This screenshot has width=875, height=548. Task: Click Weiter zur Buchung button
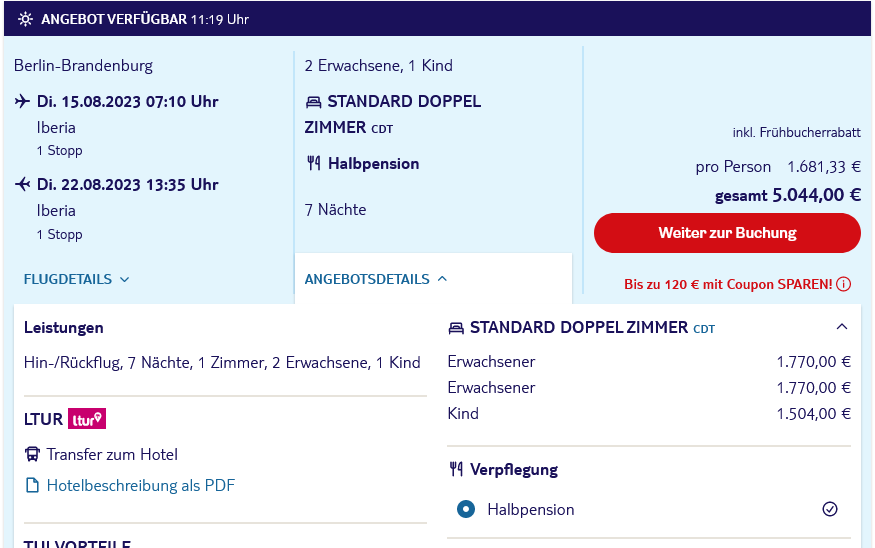[727, 233]
